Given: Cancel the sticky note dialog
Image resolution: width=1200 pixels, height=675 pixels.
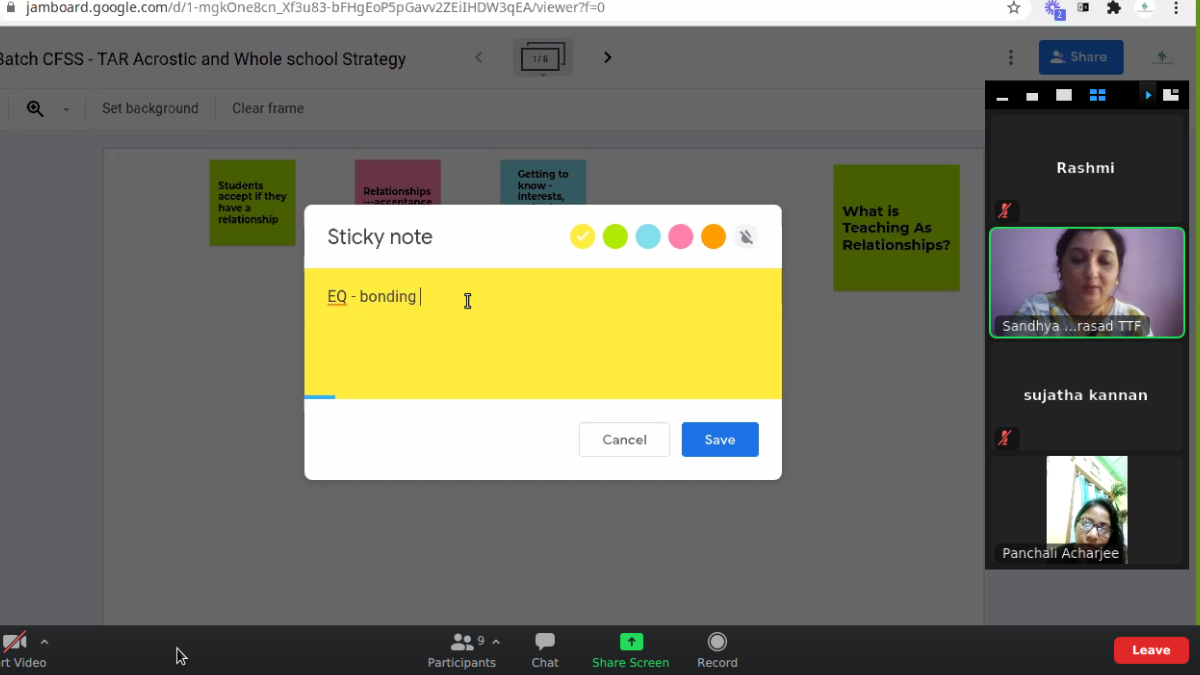Looking at the screenshot, I should pyautogui.click(x=624, y=440).
